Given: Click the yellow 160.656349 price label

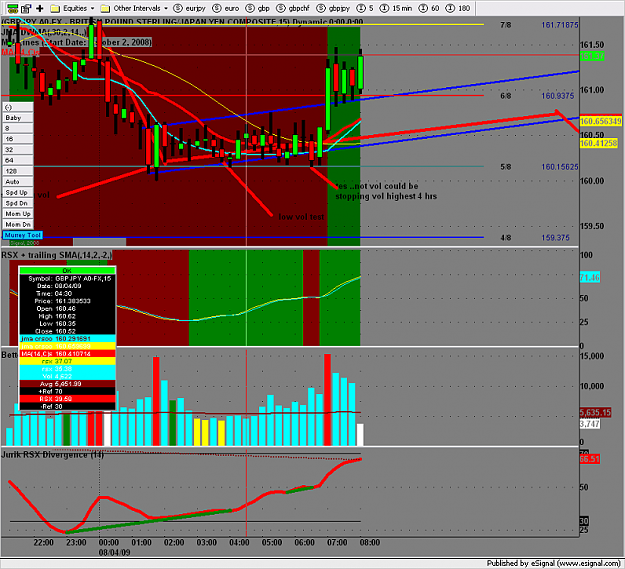Looking at the screenshot, I should (600, 121).
